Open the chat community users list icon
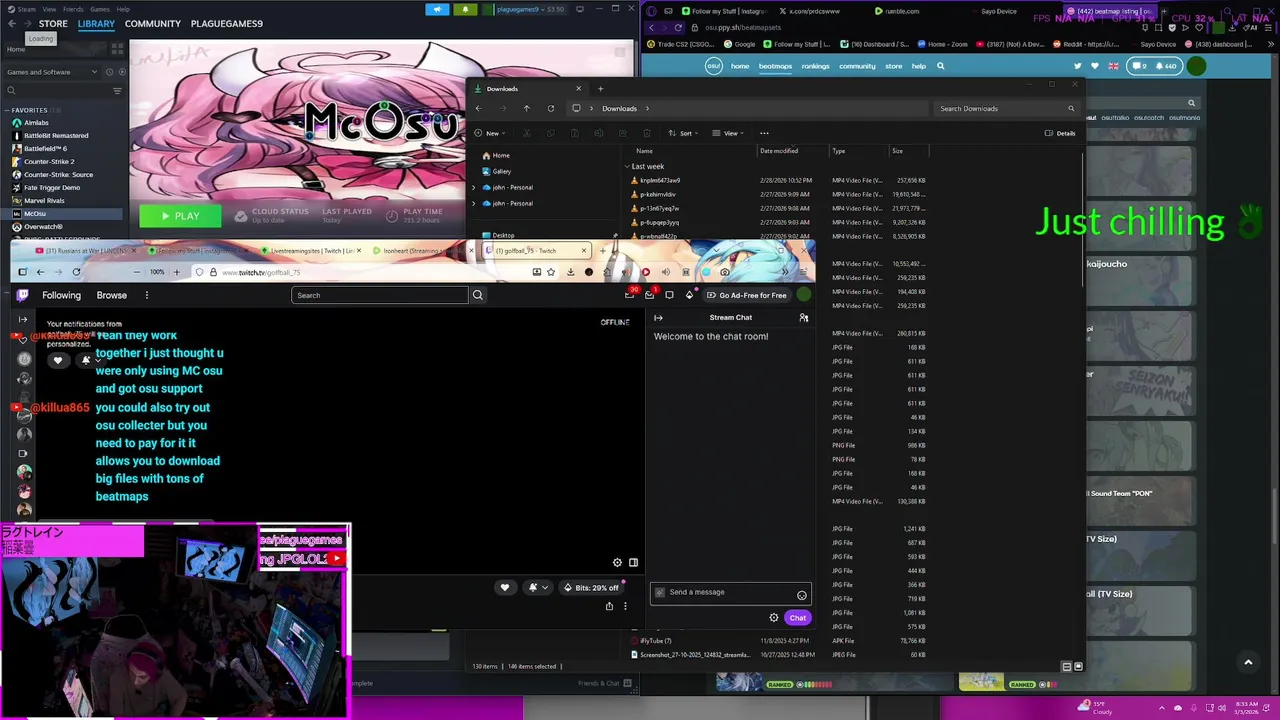Screen dimensions: 1280x720 pyautogui.click(x=803, y=318)
